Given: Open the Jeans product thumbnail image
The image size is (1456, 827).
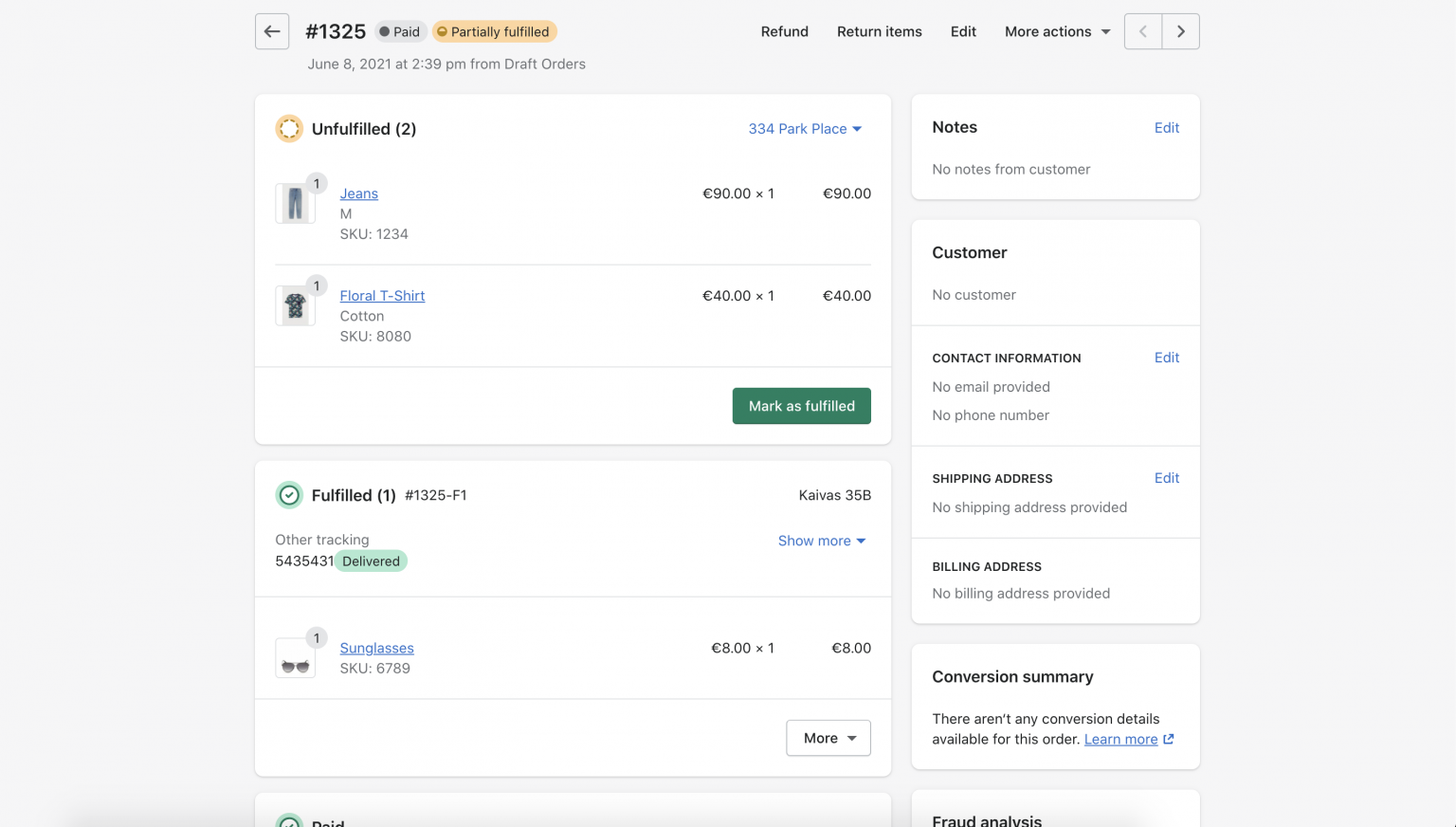Looking at the screenshot, I should click(296, 203).
